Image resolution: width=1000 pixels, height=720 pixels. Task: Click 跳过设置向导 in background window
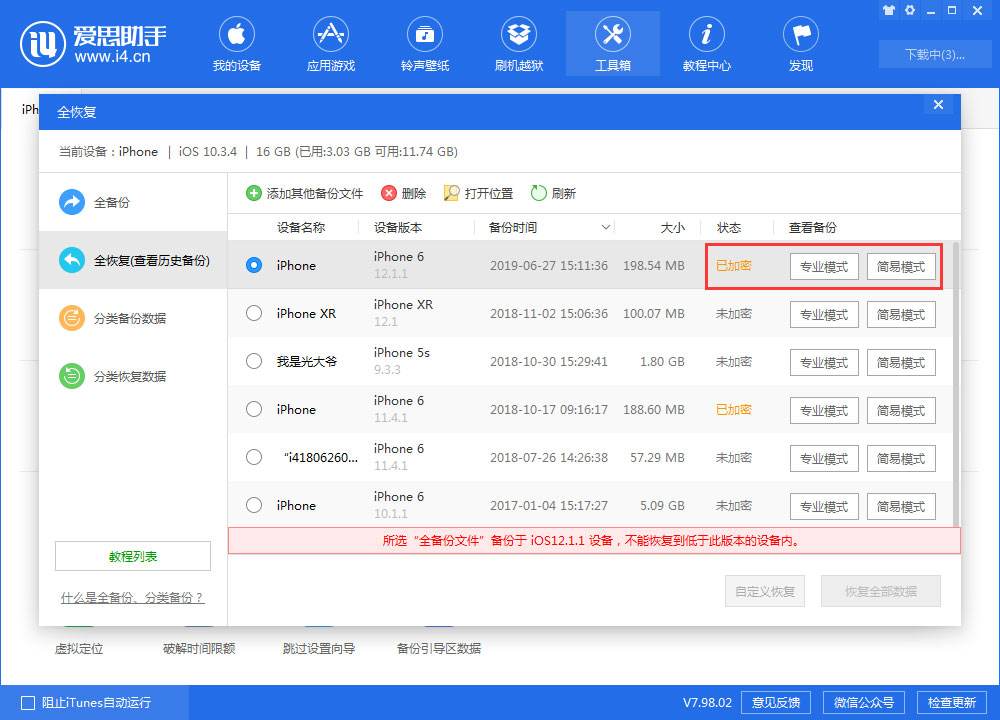(319, 649)
